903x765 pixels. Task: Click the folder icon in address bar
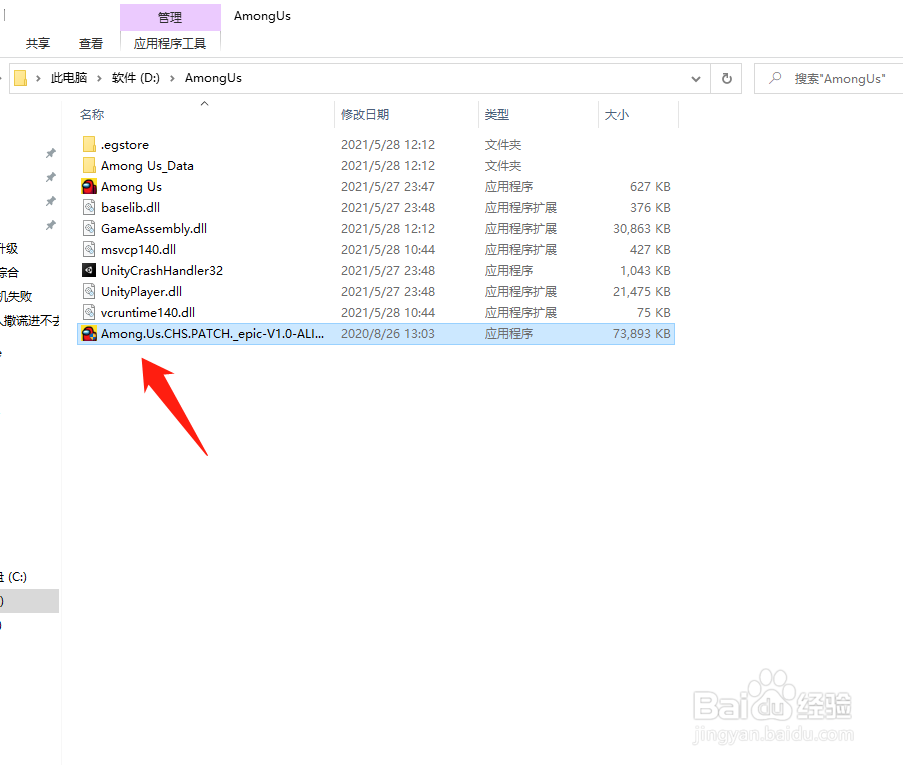(21, 78)
